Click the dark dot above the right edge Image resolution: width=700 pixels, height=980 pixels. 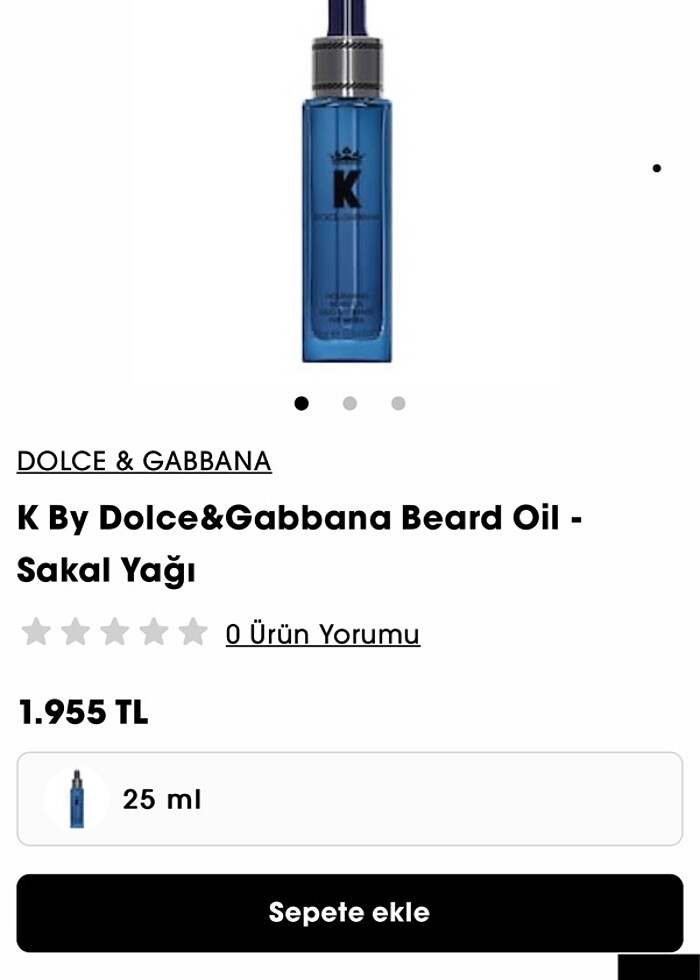pyautogui.click(x=657, y=166)
